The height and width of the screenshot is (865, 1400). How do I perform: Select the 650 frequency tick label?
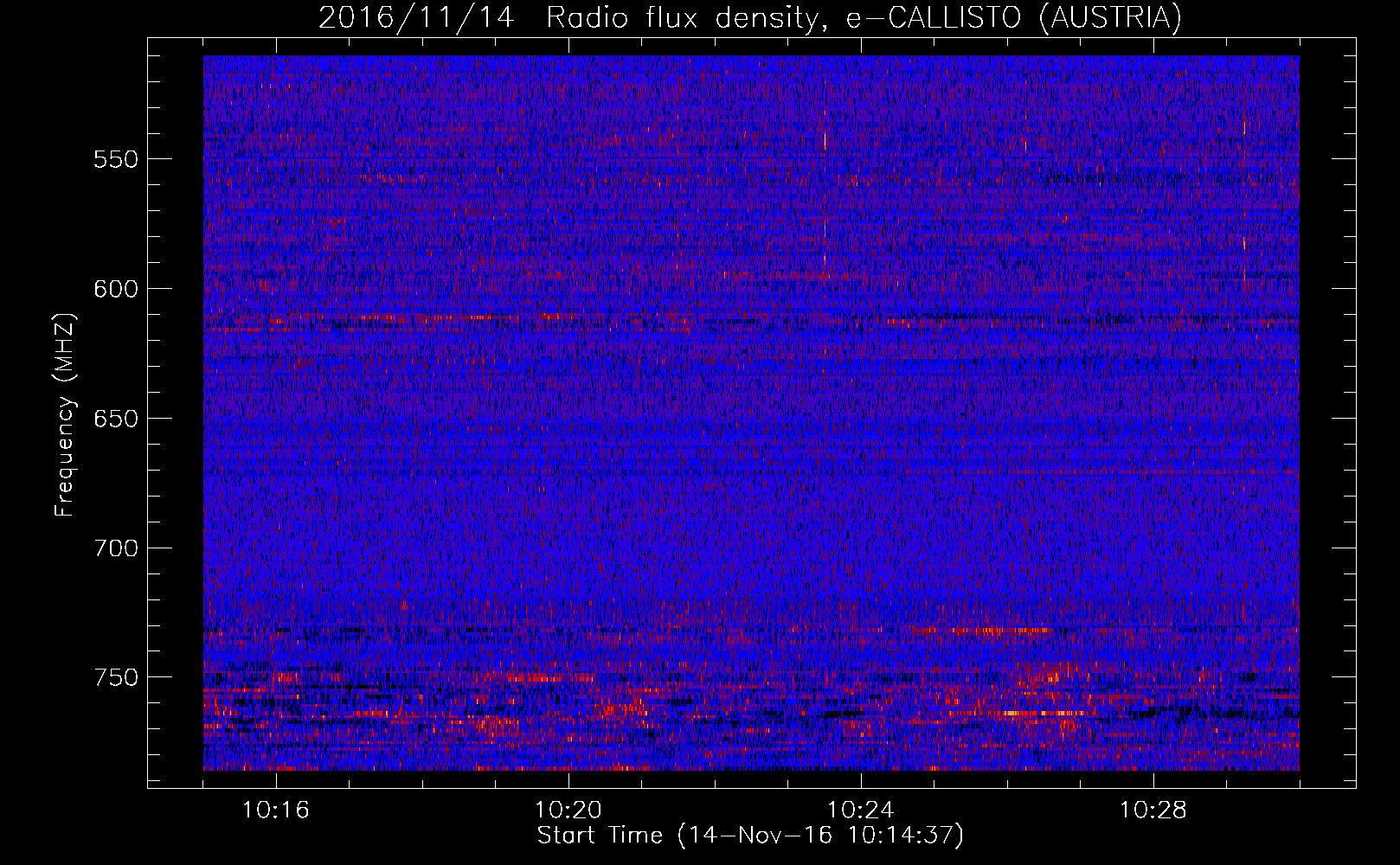(x=116, y=419)
